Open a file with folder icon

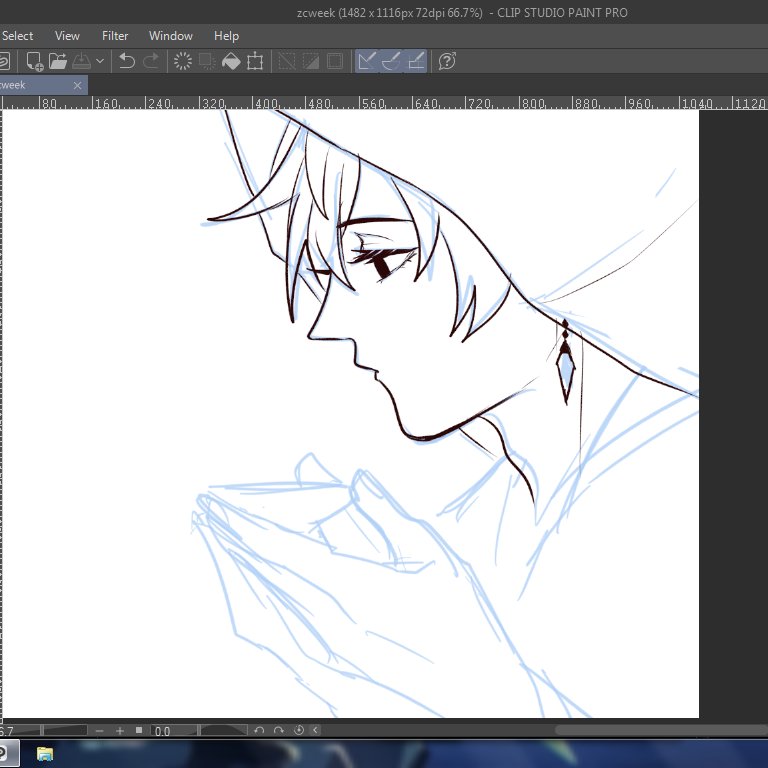[58, 61]
